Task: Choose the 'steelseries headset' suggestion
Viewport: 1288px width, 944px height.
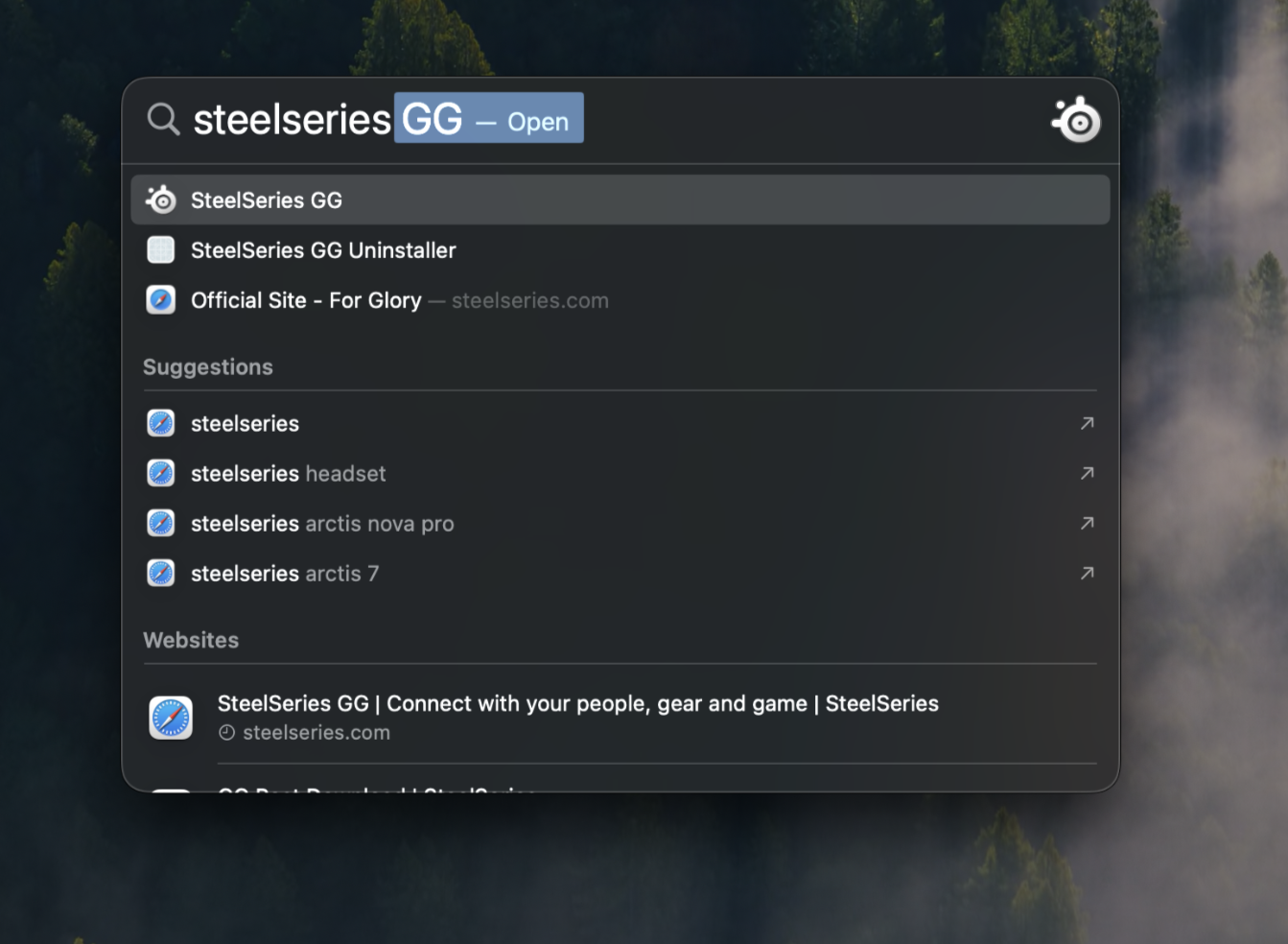Action: (x=620, y=473)
